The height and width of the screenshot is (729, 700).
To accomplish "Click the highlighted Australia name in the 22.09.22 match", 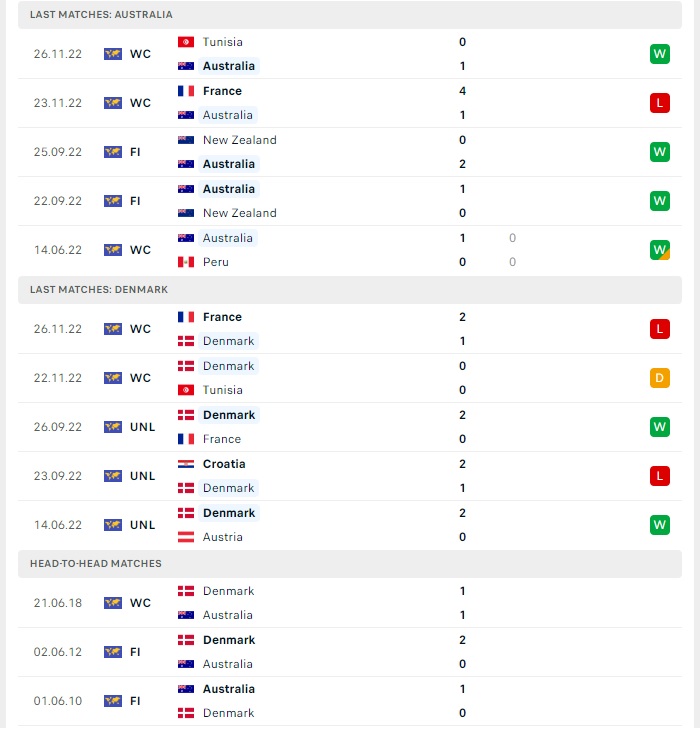I will tap(229, 189).
